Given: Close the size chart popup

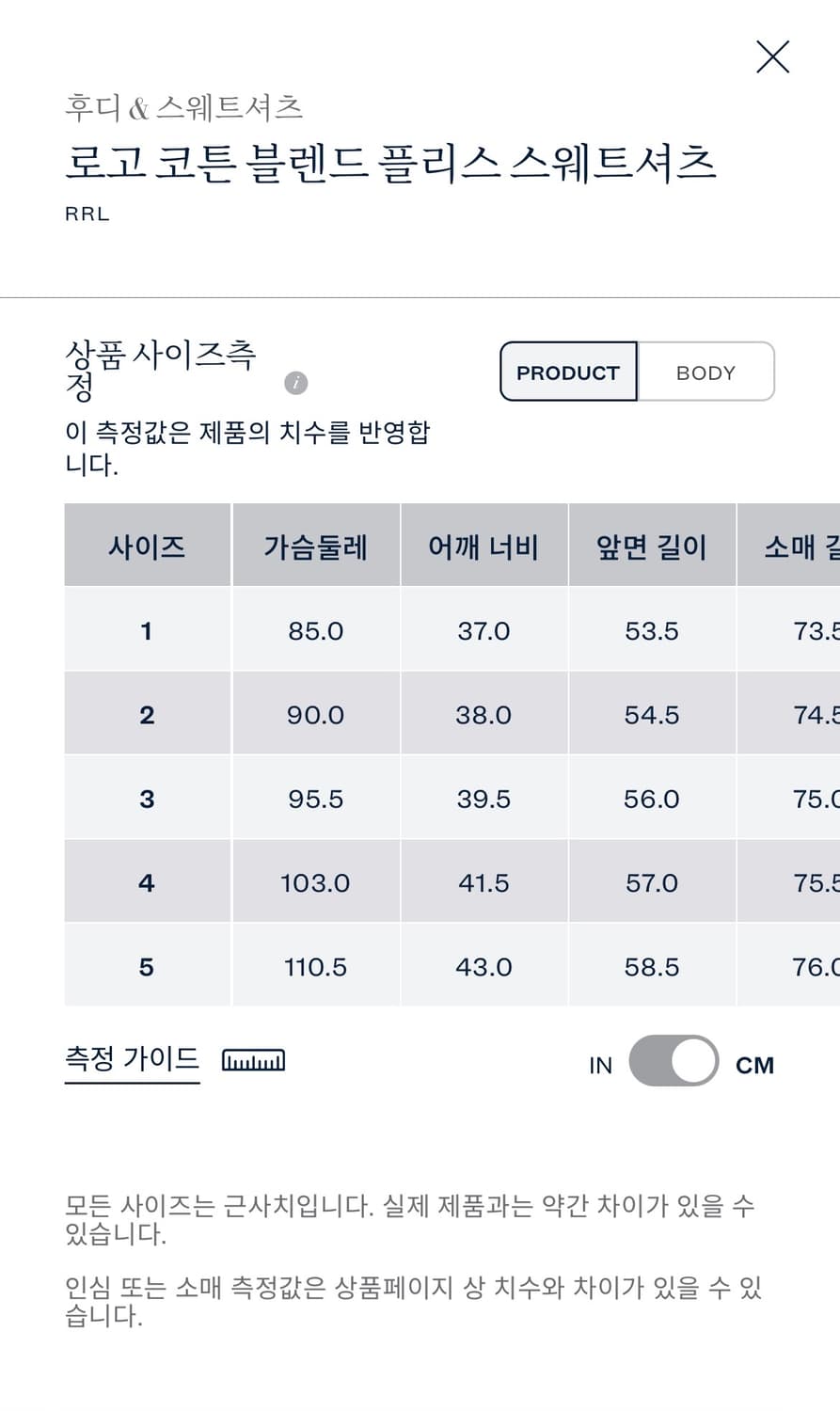Looking at the screenshot, I should click(772, 57).
